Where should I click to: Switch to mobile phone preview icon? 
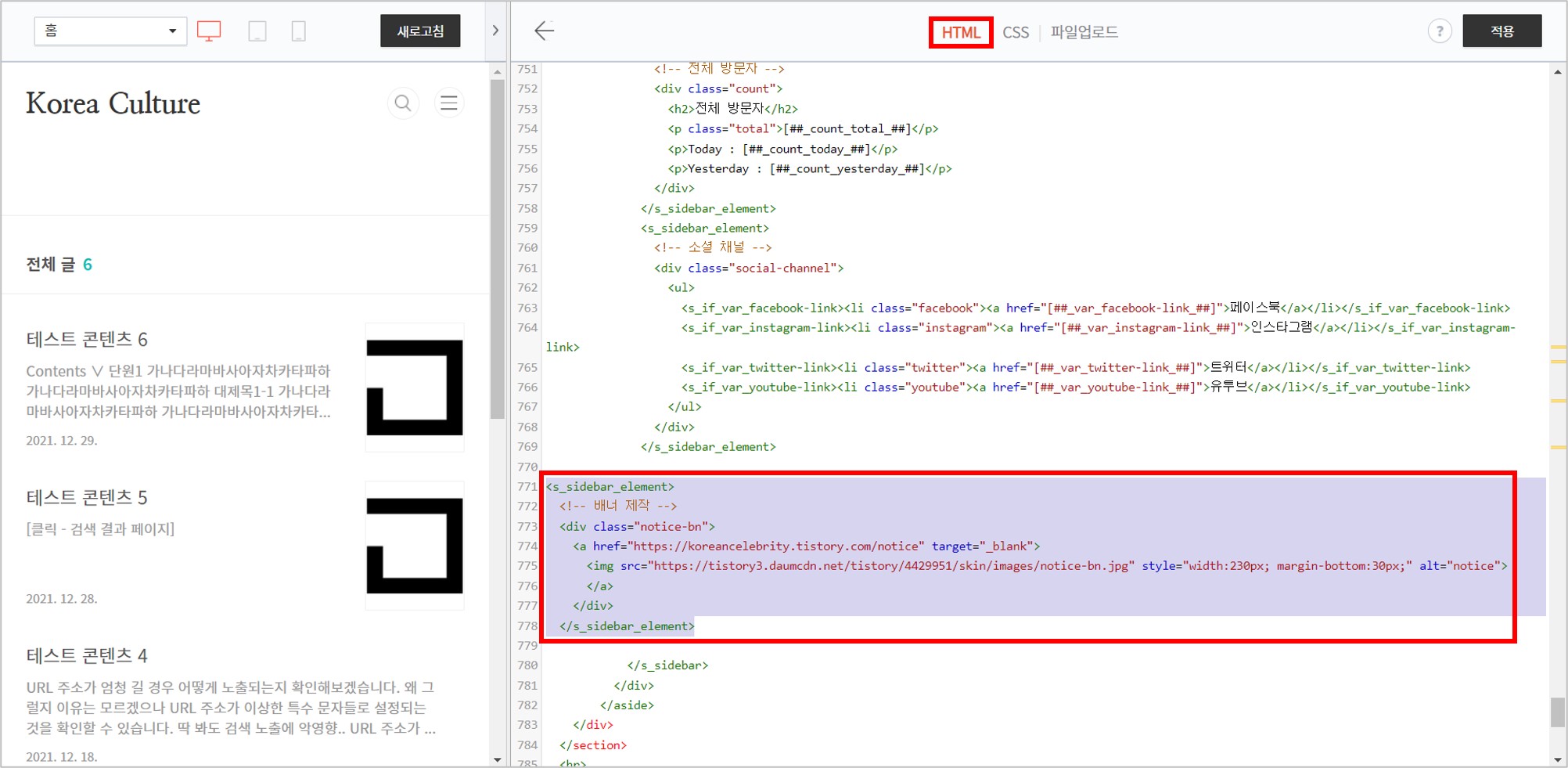(x=298, y=31)
